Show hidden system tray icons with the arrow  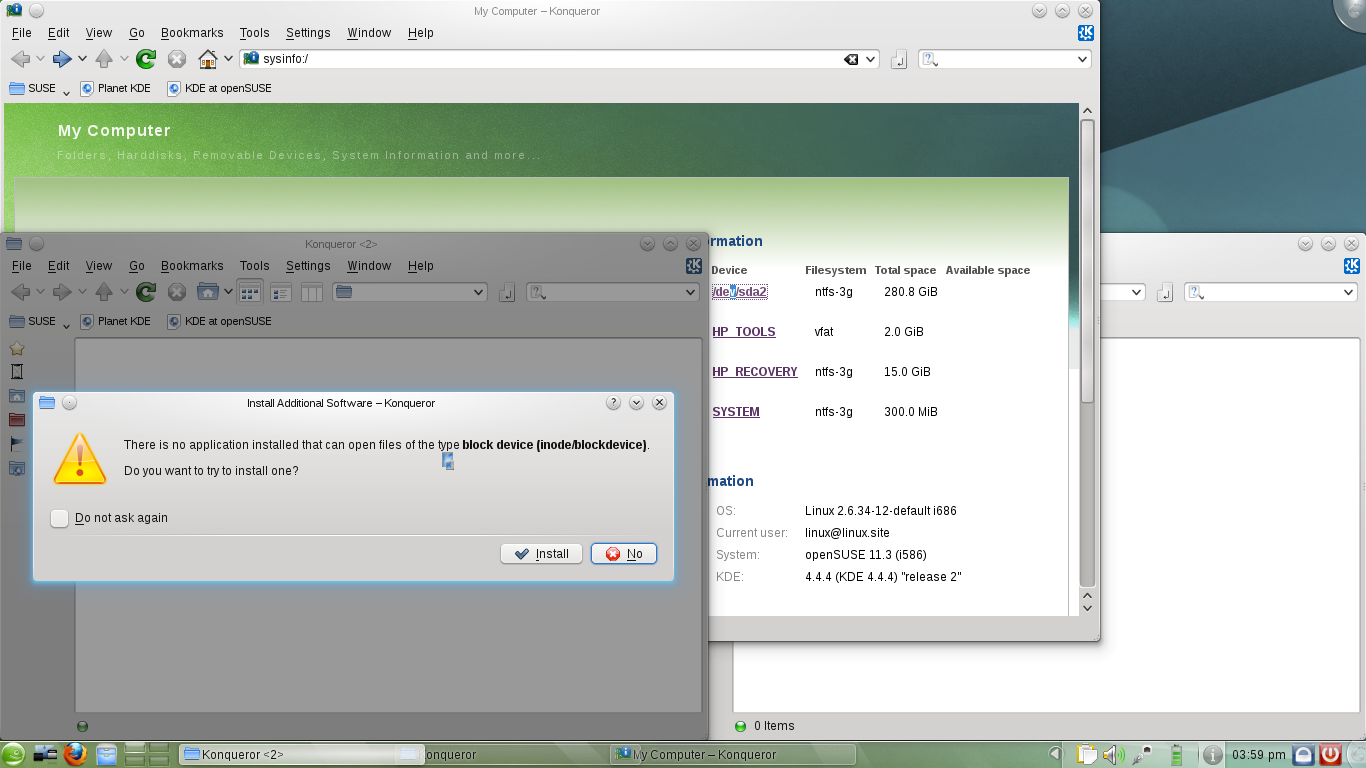(1055, 754)
